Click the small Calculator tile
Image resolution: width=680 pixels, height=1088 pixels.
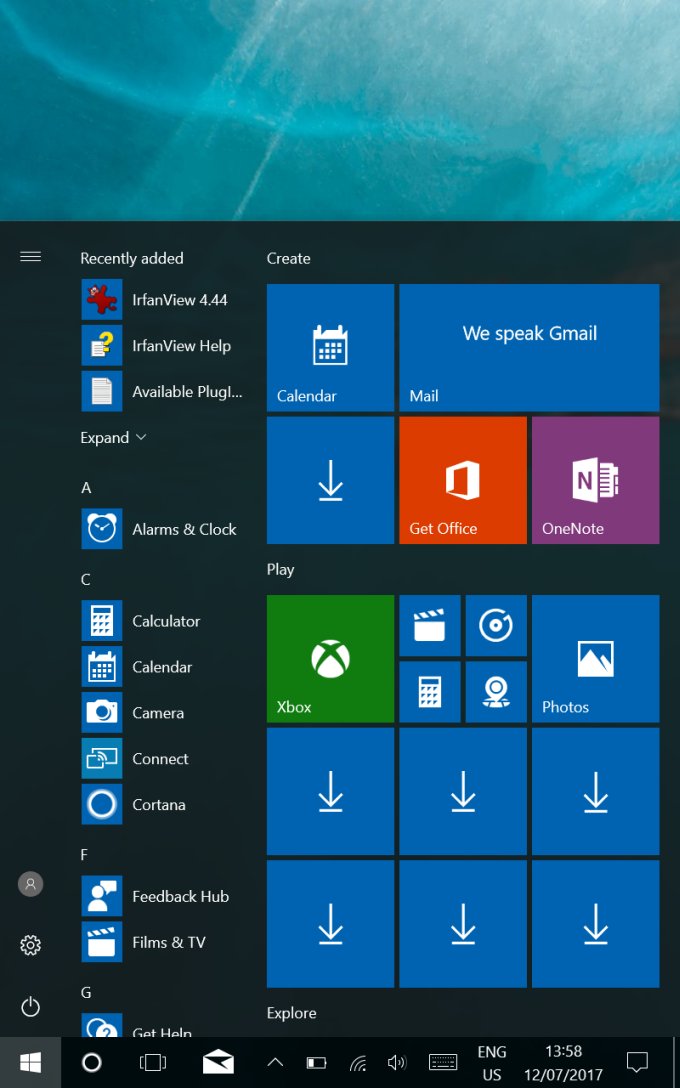430,692
